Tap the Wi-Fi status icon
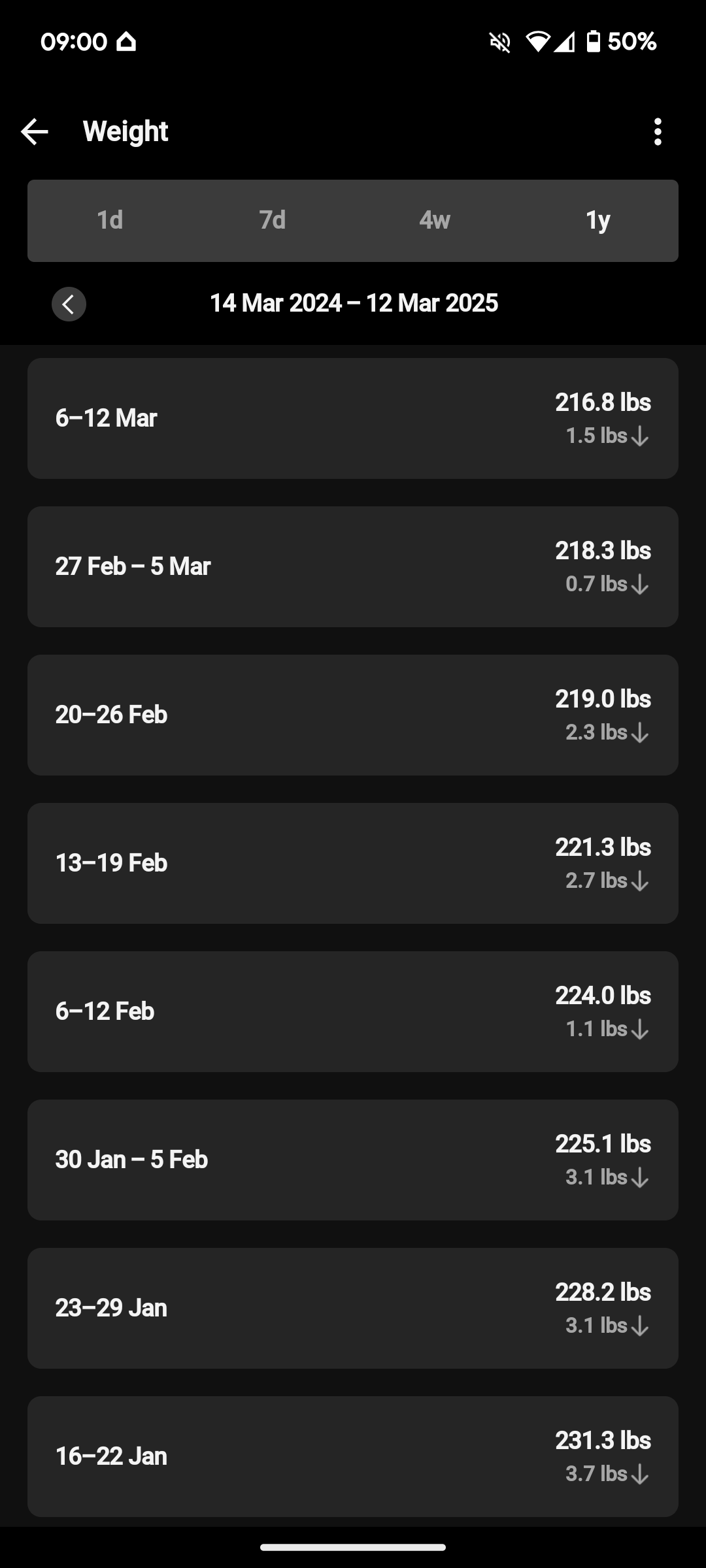This screenshot has height=1568, width=706. point(537,42)
